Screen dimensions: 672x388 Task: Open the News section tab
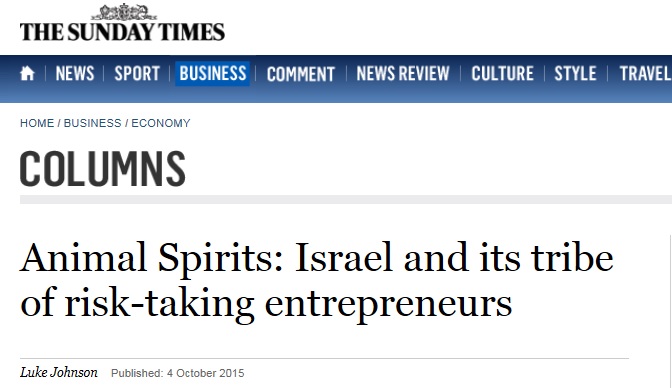[75, 73]
